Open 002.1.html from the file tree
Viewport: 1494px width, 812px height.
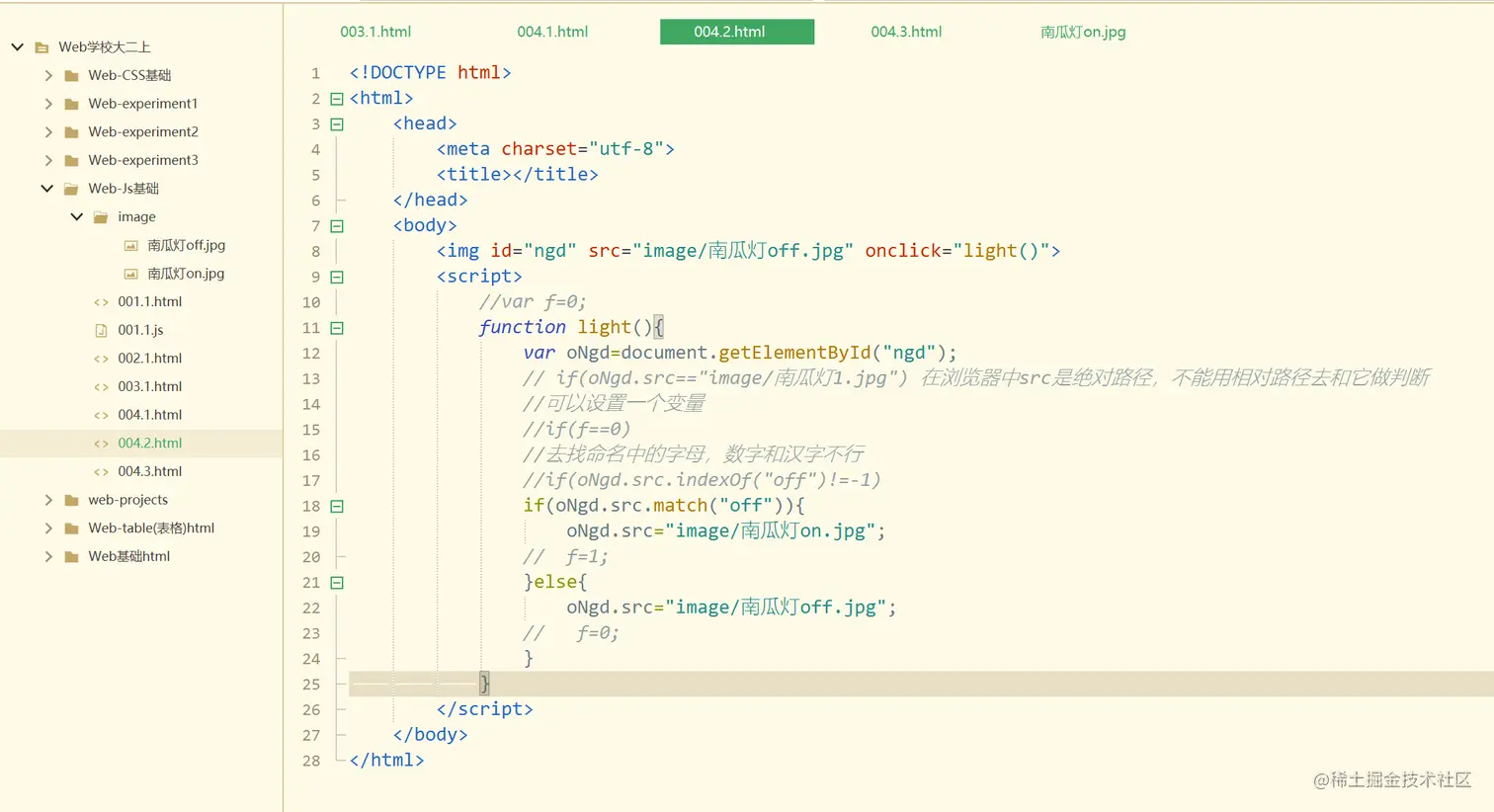[x=150, y=359]
